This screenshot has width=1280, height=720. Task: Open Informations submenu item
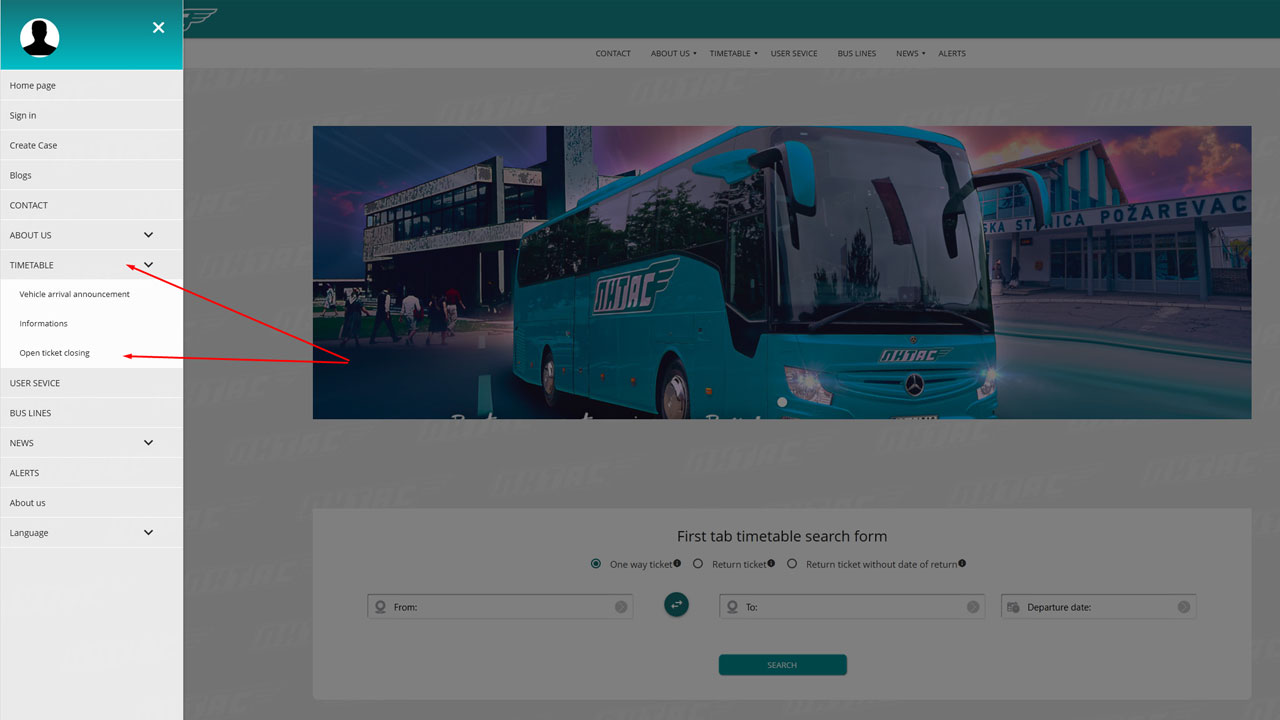click(91, 323)
